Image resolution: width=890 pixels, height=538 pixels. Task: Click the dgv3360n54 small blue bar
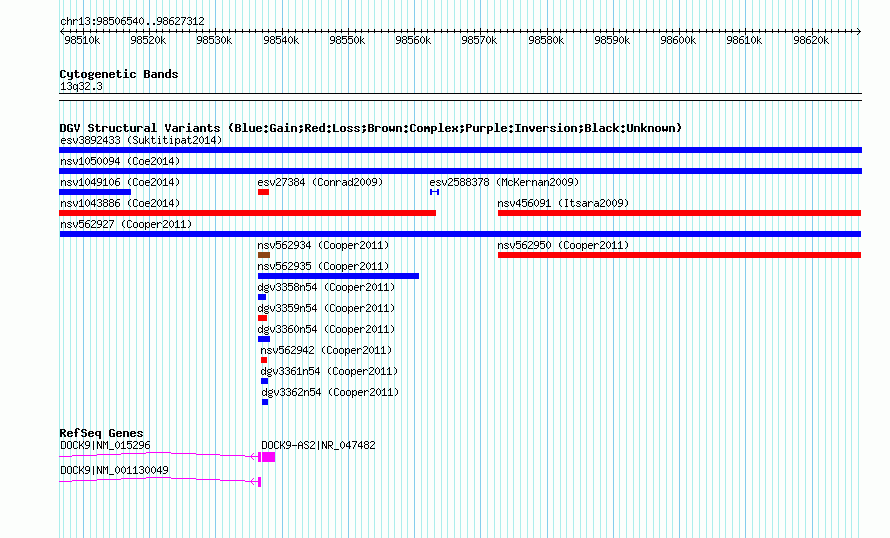coord(264,339)
